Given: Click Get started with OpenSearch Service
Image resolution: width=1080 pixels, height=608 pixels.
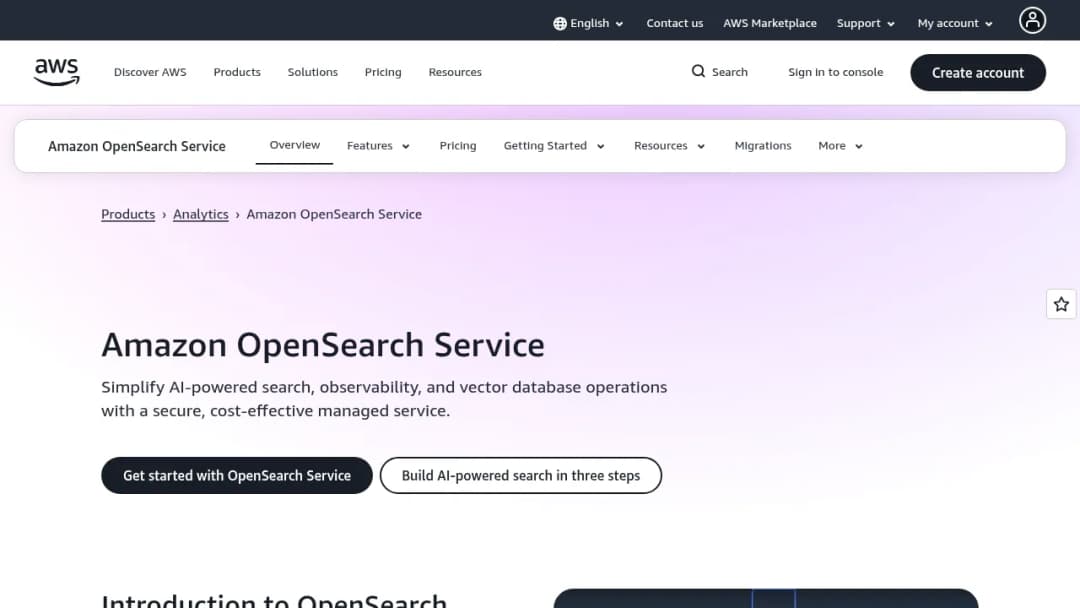Looking at the screenshot, I should pyautogui.click(x=237, y=475).
